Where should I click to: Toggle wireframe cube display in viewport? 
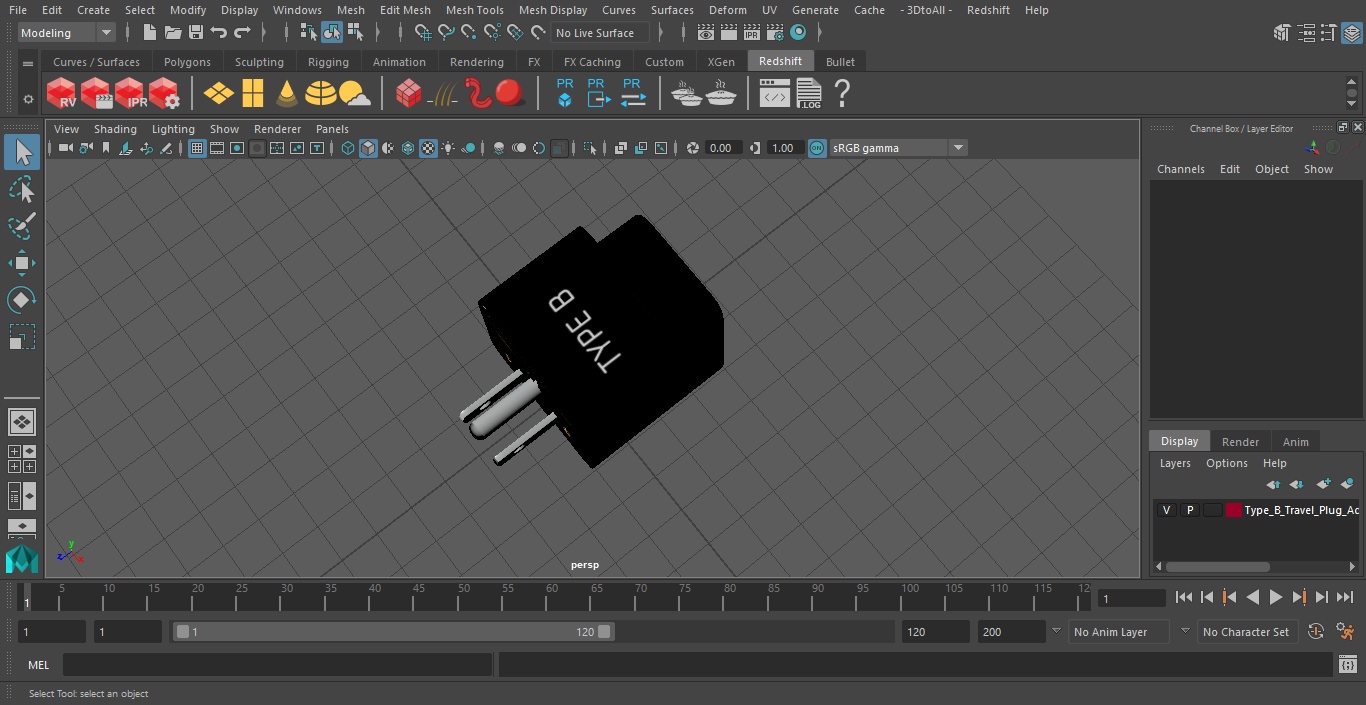(x=348, y=148)
